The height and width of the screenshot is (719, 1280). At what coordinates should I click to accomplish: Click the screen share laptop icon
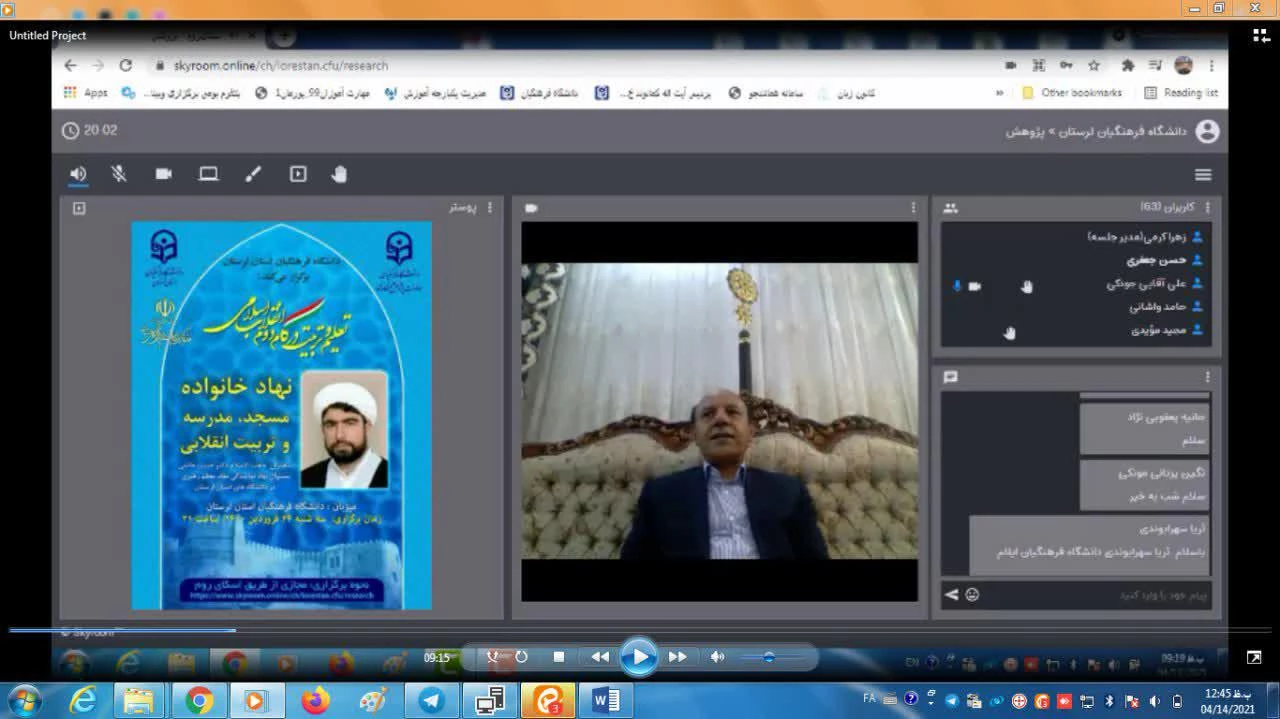208,174
